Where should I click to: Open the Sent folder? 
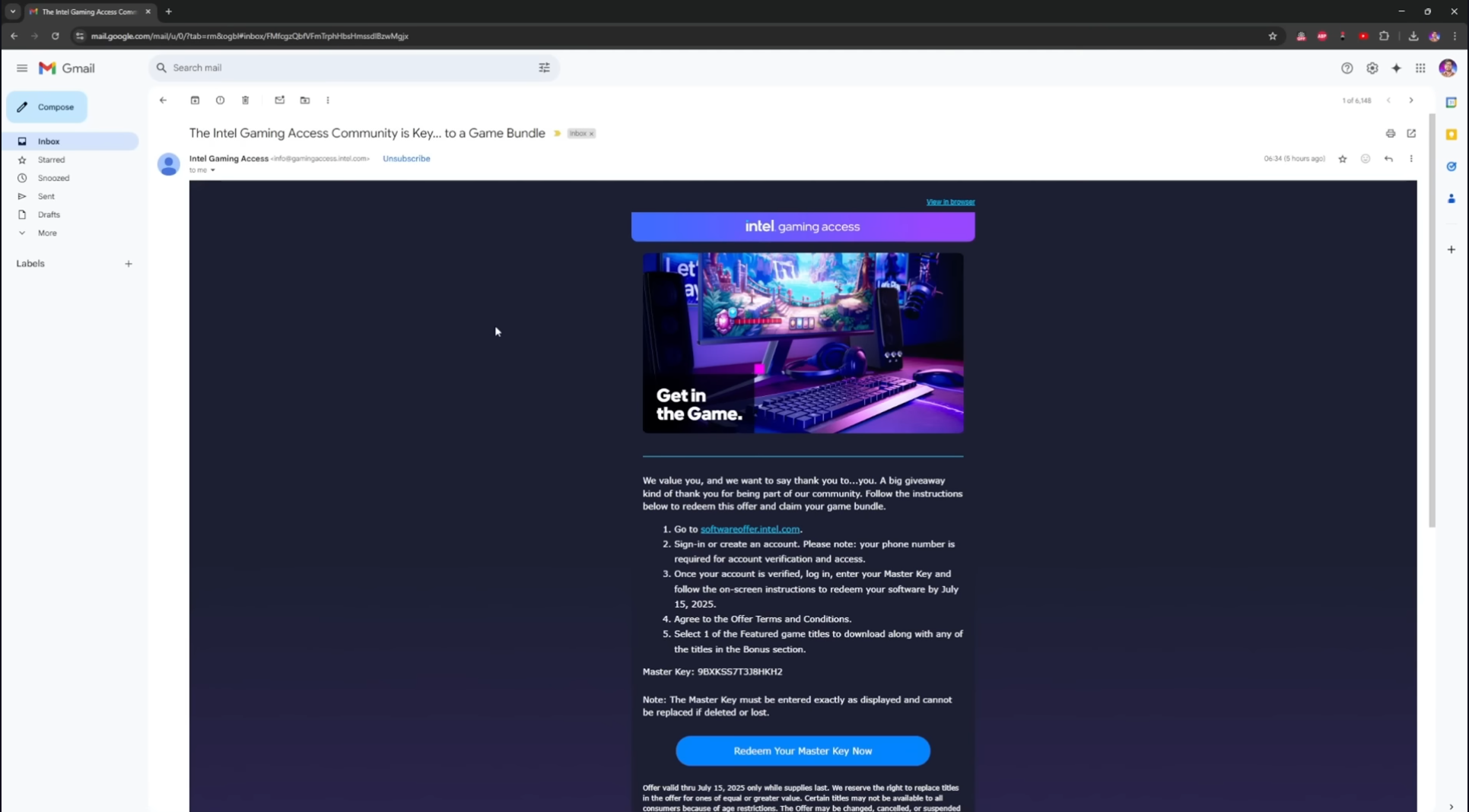pyautogui.click(x=46, y=196)
